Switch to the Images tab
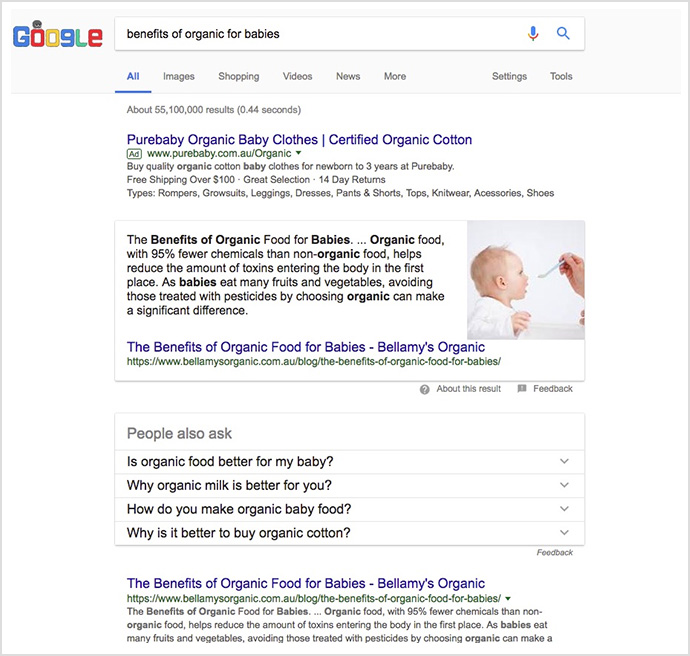Viewport: 690px width, 656px height. 179,77
